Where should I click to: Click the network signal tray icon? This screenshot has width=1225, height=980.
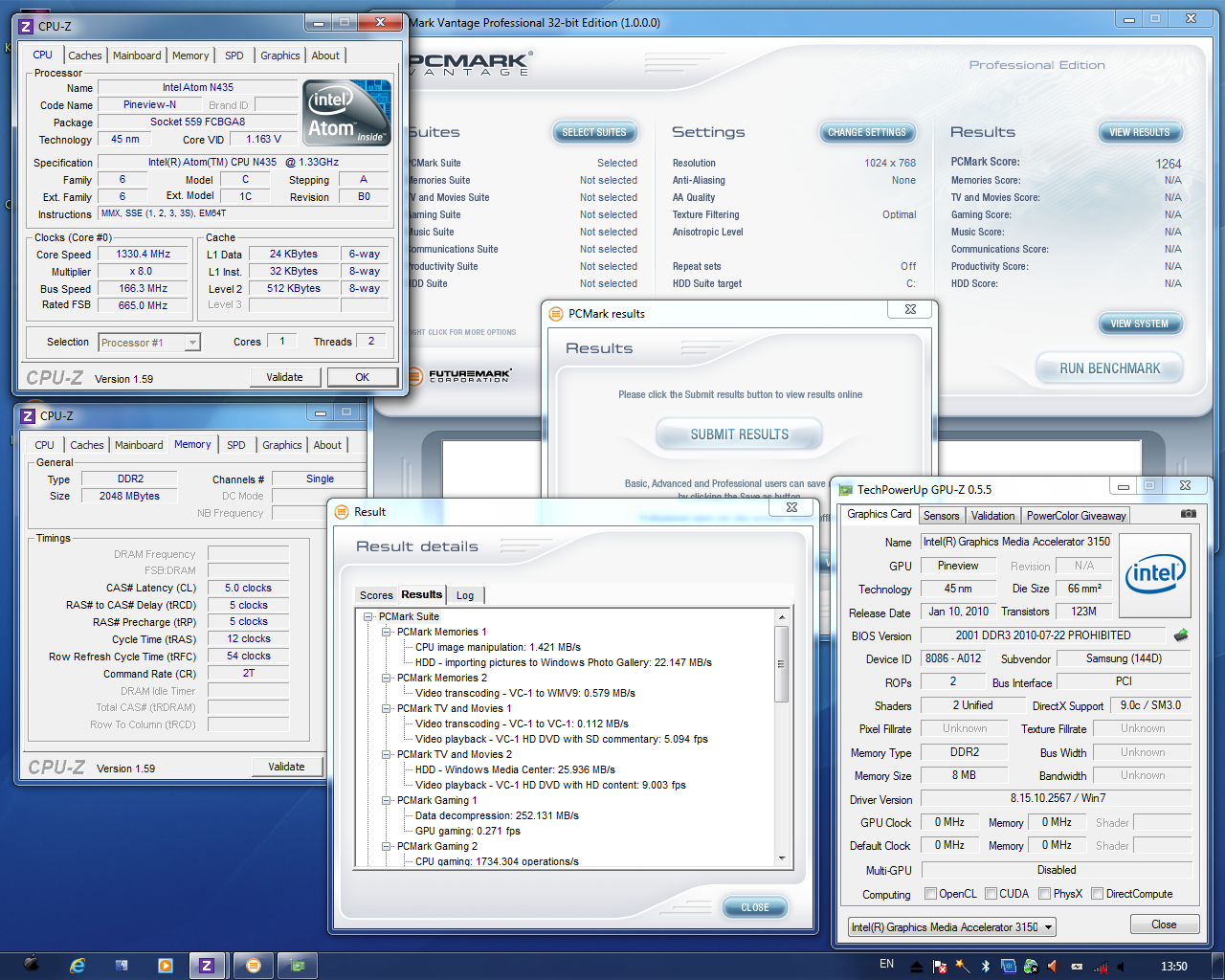[1101, 967]
